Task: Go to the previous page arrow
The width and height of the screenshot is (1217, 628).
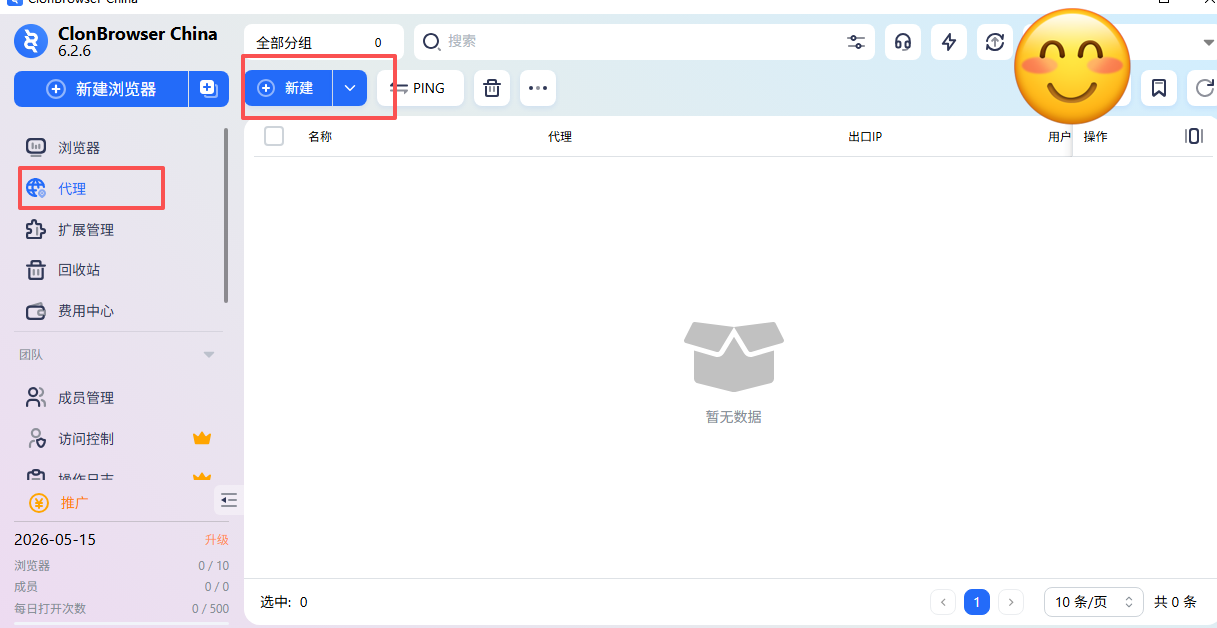Action: (943, 602)
